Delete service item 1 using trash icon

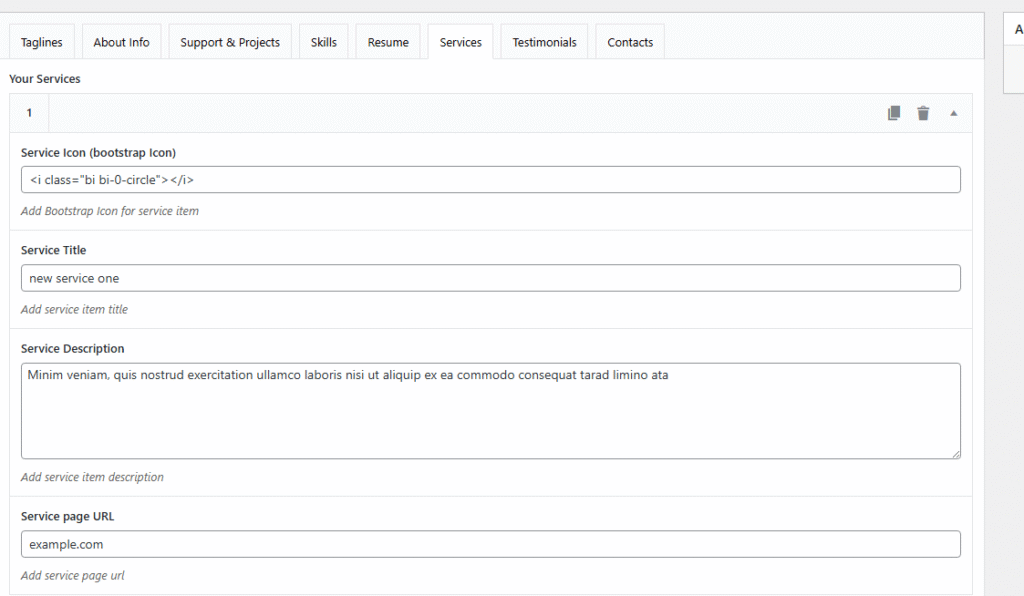(x=923, y=113)
